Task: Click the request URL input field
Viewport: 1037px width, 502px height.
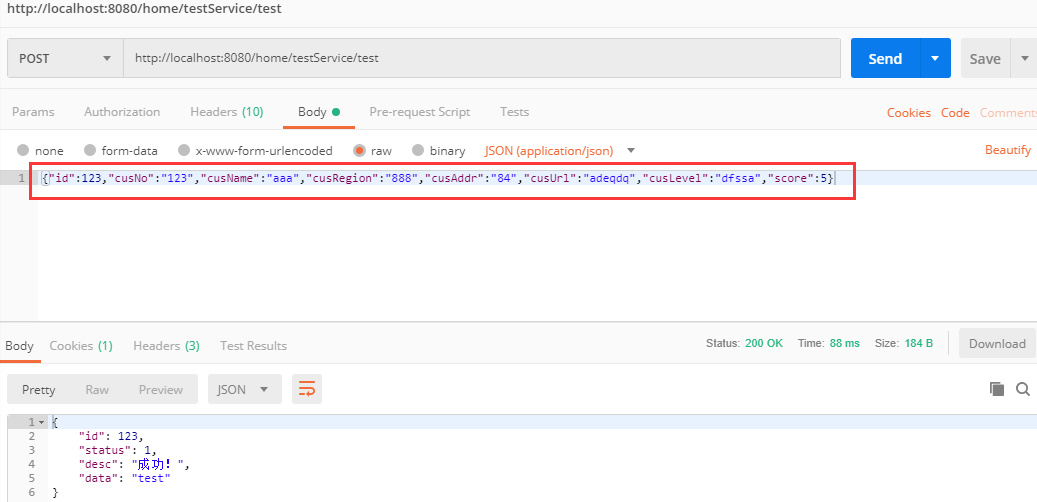Action: click(480, 59)
